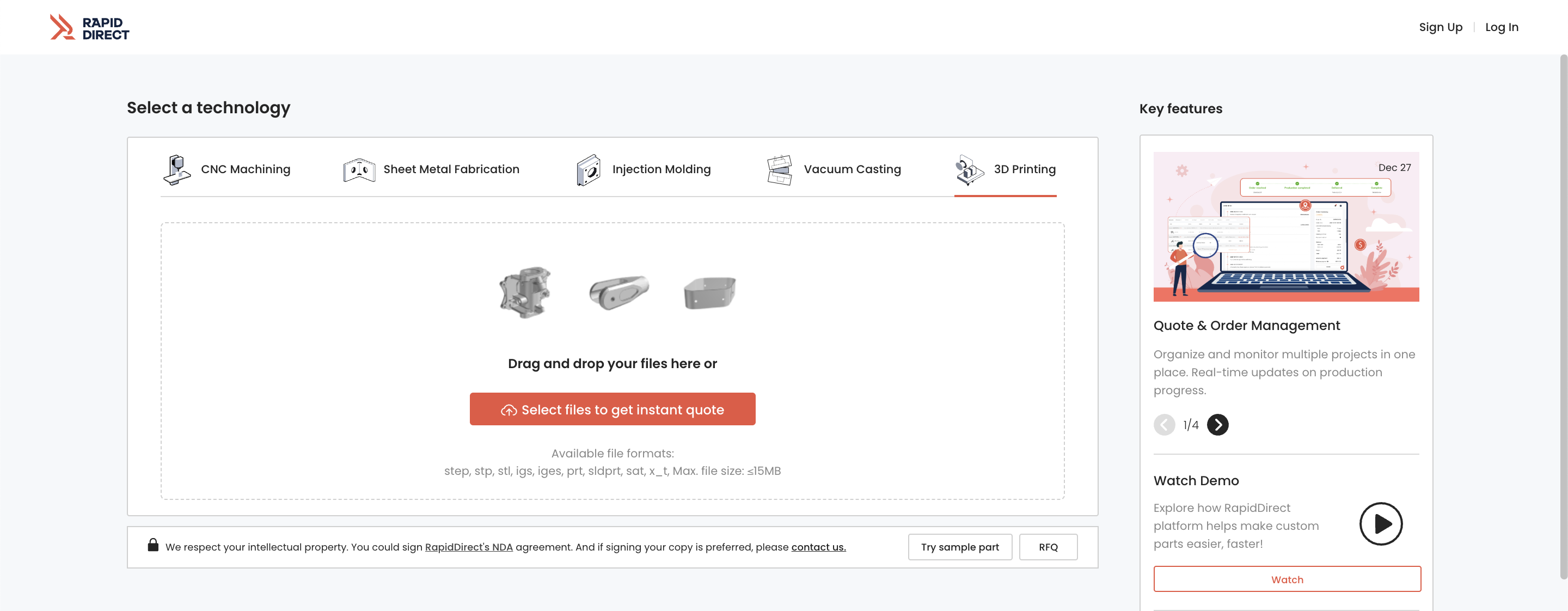The image size is (1568, 611).
Task: Go to previous key feature slide
Action: coord(1164,425)
